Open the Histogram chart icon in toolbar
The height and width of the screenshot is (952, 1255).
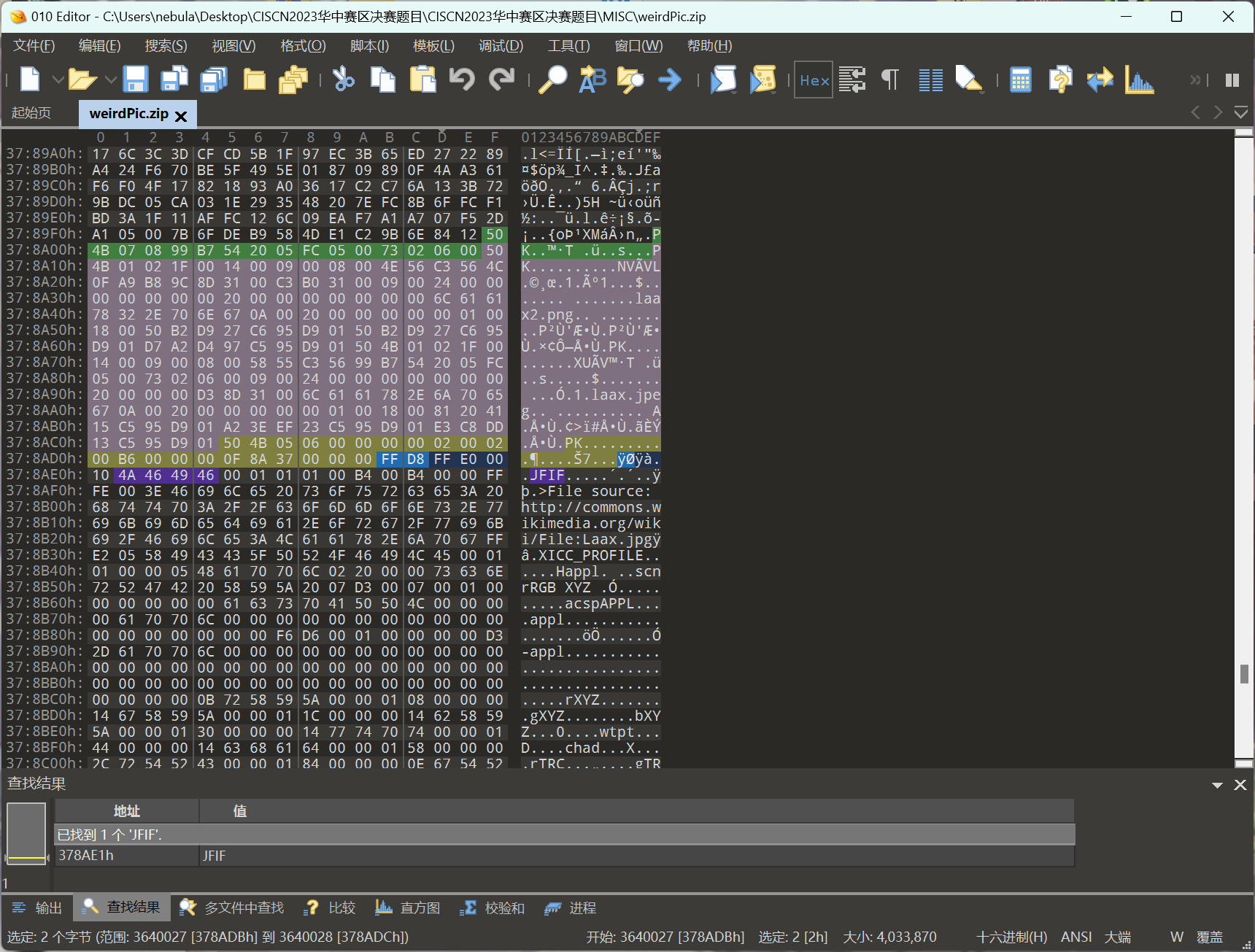click(x=1138, y=79)
